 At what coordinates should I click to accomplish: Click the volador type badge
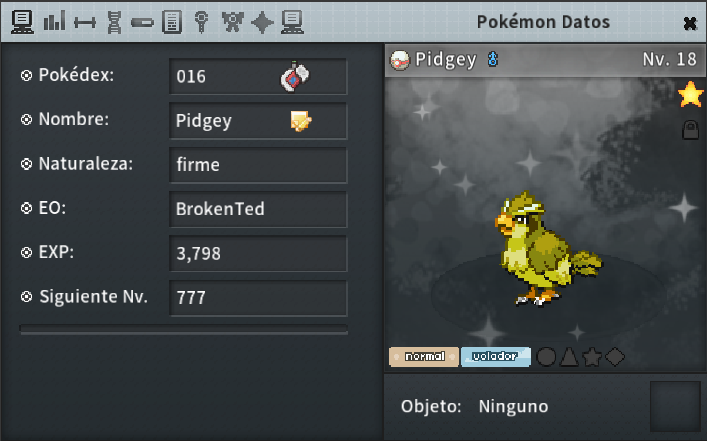pyautogui.click(x=496, y=357)
